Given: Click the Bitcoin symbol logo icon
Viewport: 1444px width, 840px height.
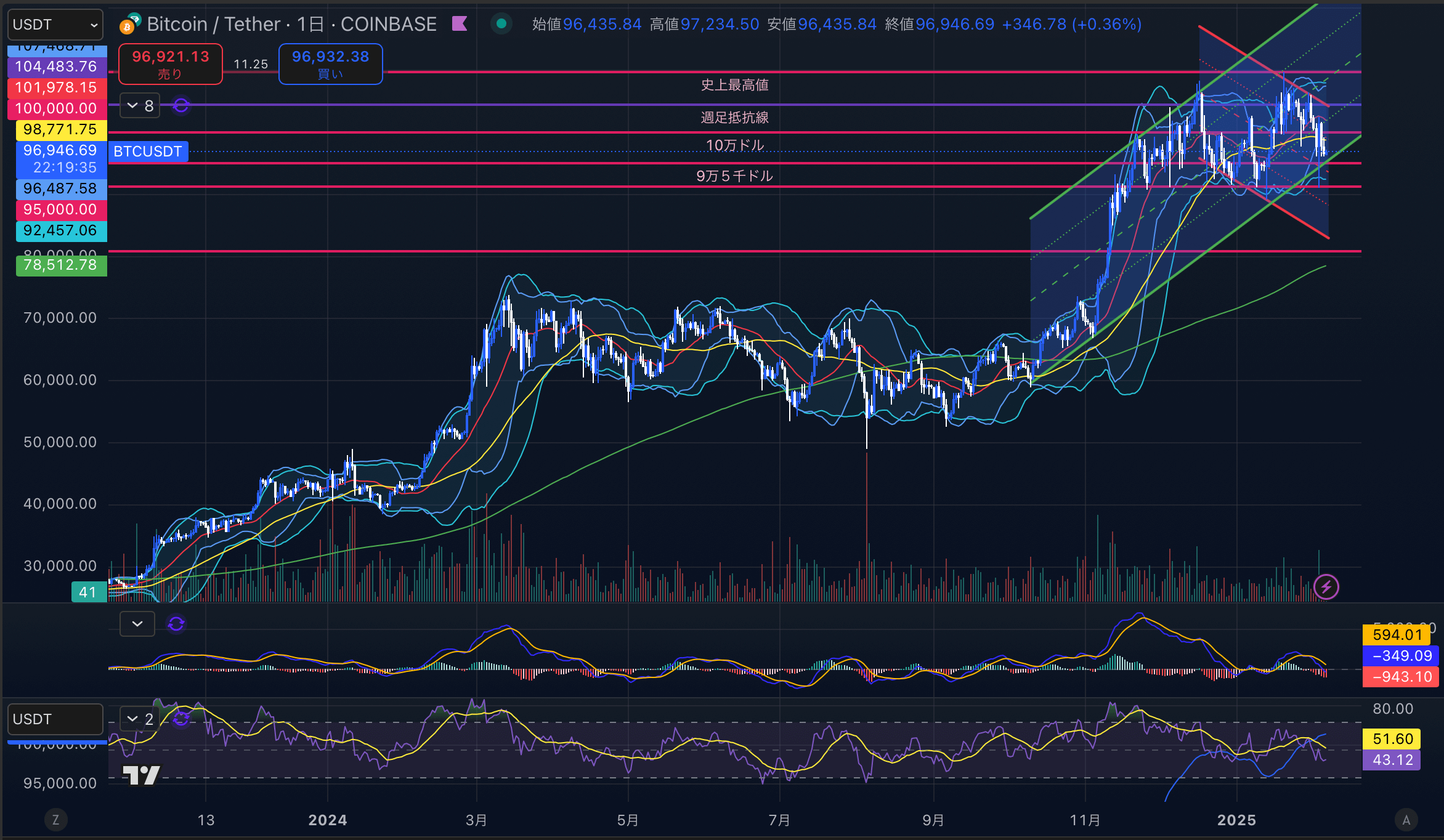Looking at the screenshot, I should 129,24.
